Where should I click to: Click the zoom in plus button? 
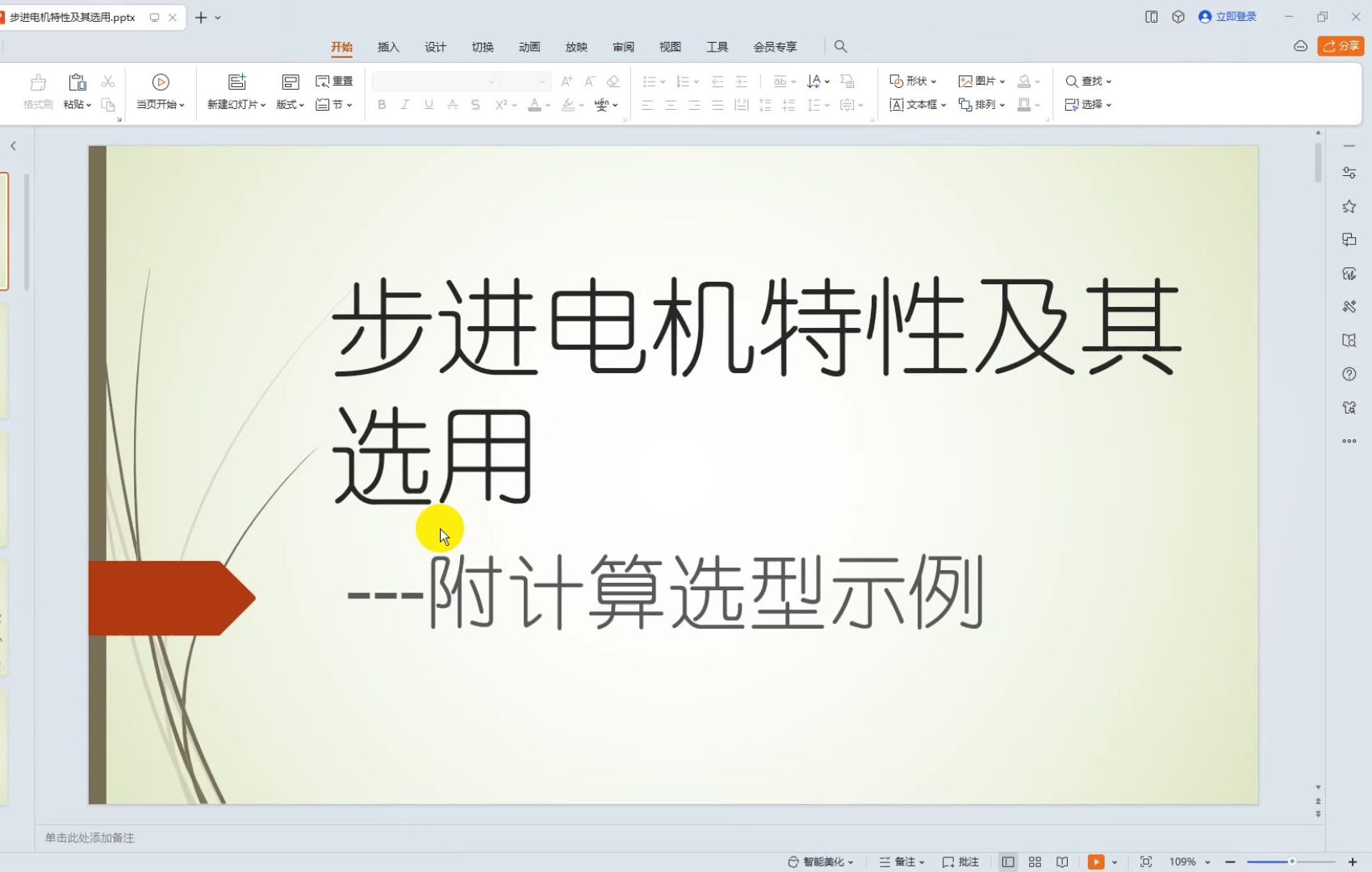[1353, 862]
